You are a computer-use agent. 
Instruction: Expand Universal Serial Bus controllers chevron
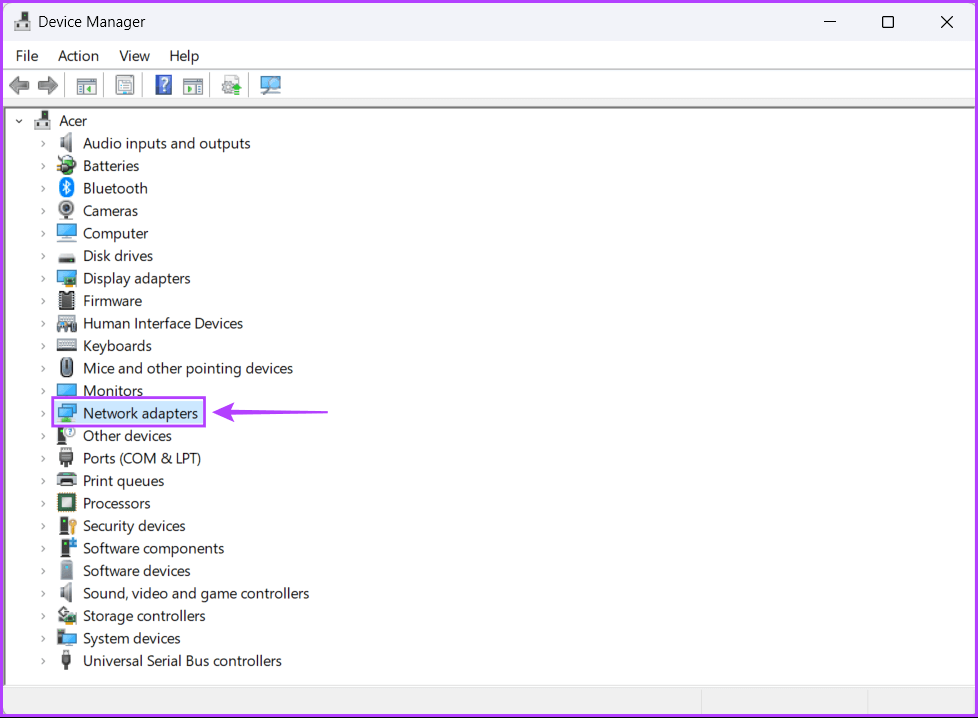43,661
